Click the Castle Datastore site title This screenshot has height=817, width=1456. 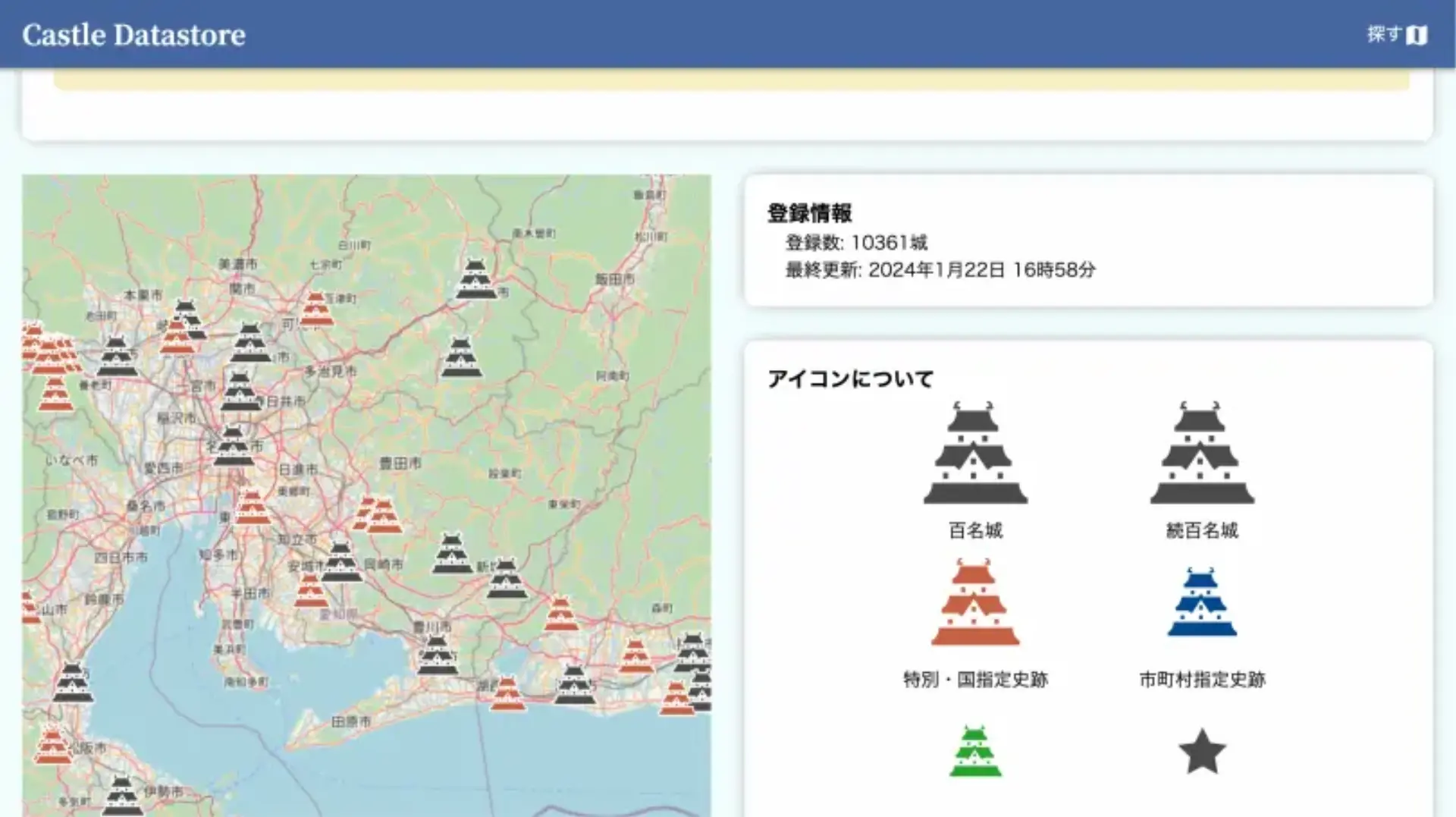tap(133, 35)
